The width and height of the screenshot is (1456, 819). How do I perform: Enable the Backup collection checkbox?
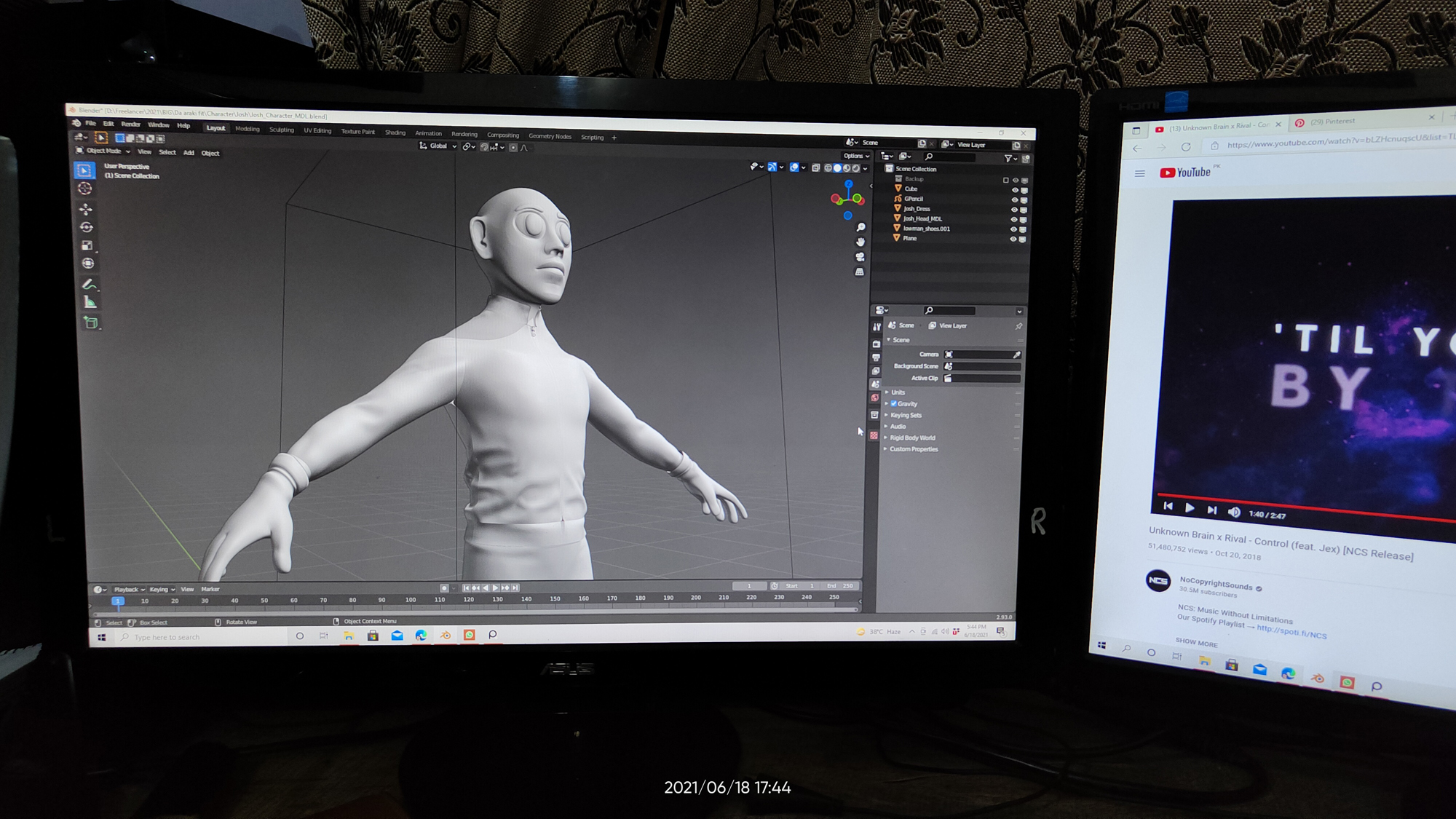click(1005, 181)
